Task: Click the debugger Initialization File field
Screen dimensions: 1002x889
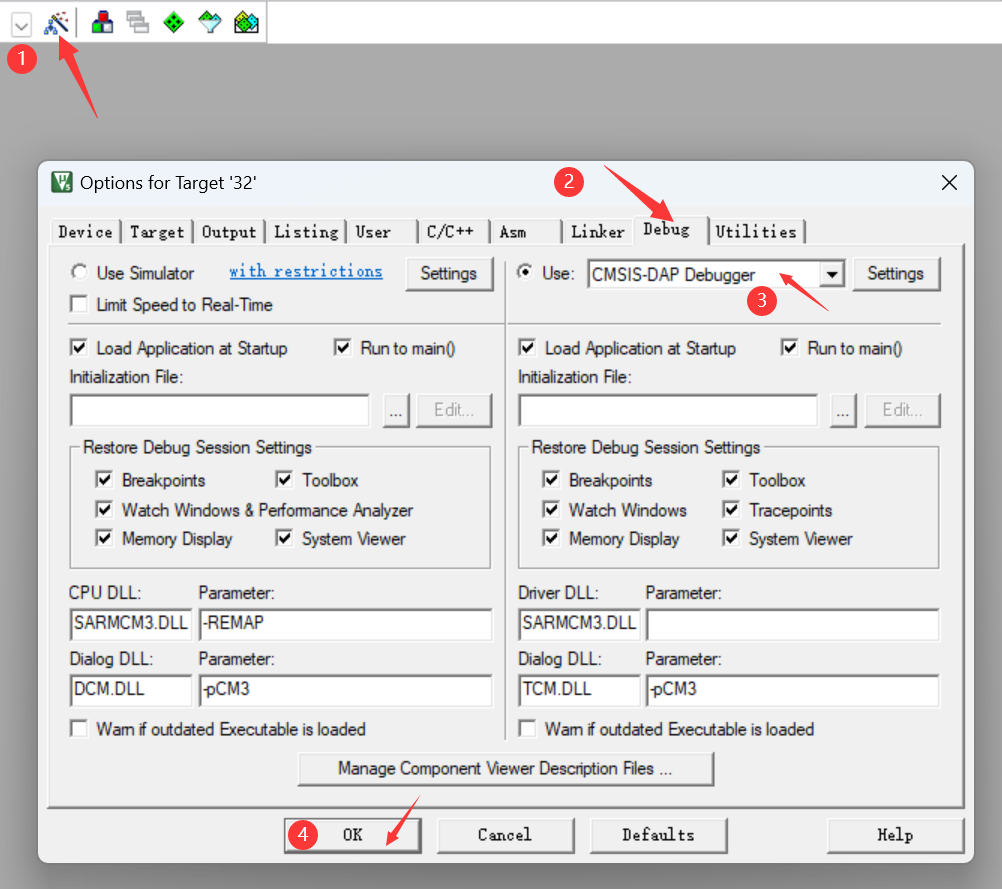Action: (x=668, y=410)
